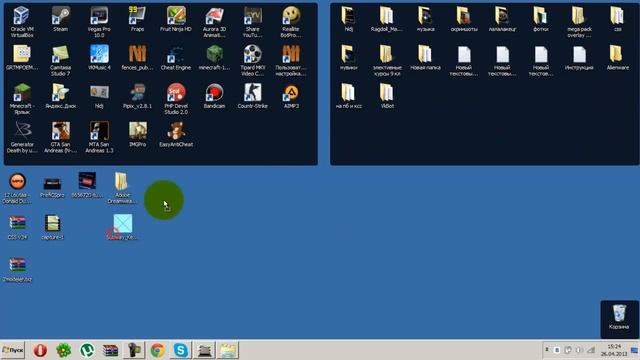Select the EasyAntiCheat teddy bear icon

[x=176, y=131]
